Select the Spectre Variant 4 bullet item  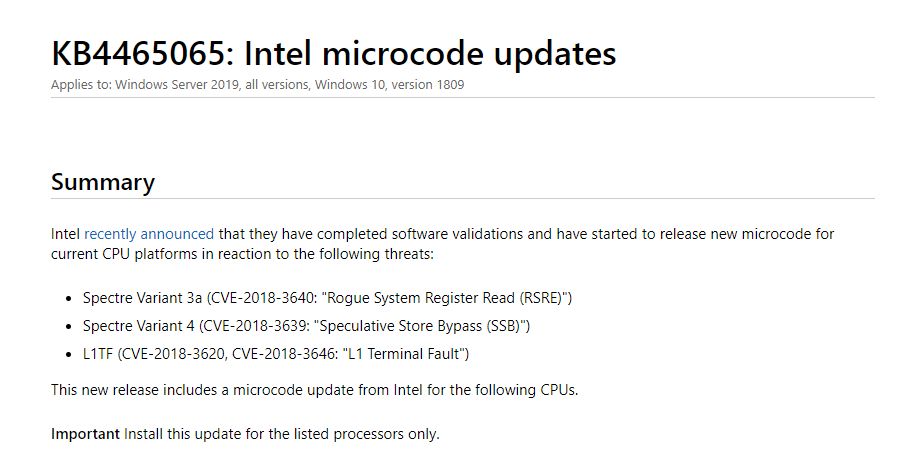[x=306, y=326]
